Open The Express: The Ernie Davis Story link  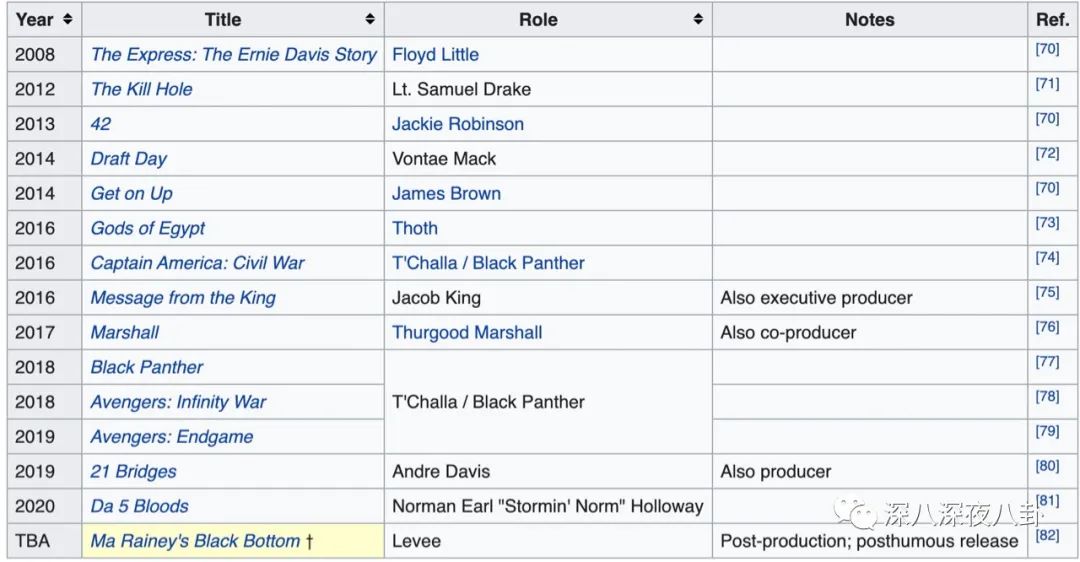[x=234, y=55]
